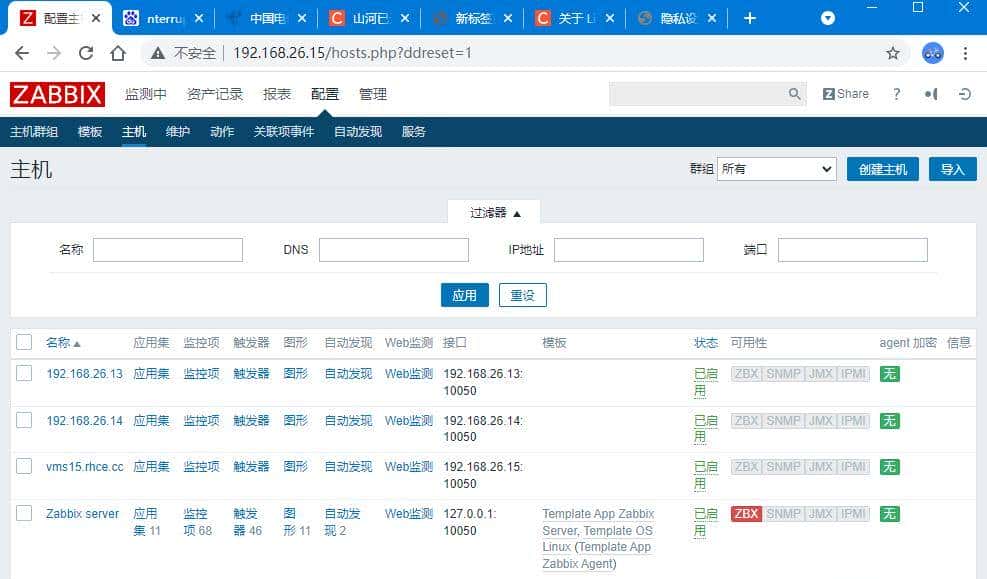Click the SNMP availability icon for 192.168.26.13
The height and width of the screenshot is (579, 987).
[x=785, y=372]
